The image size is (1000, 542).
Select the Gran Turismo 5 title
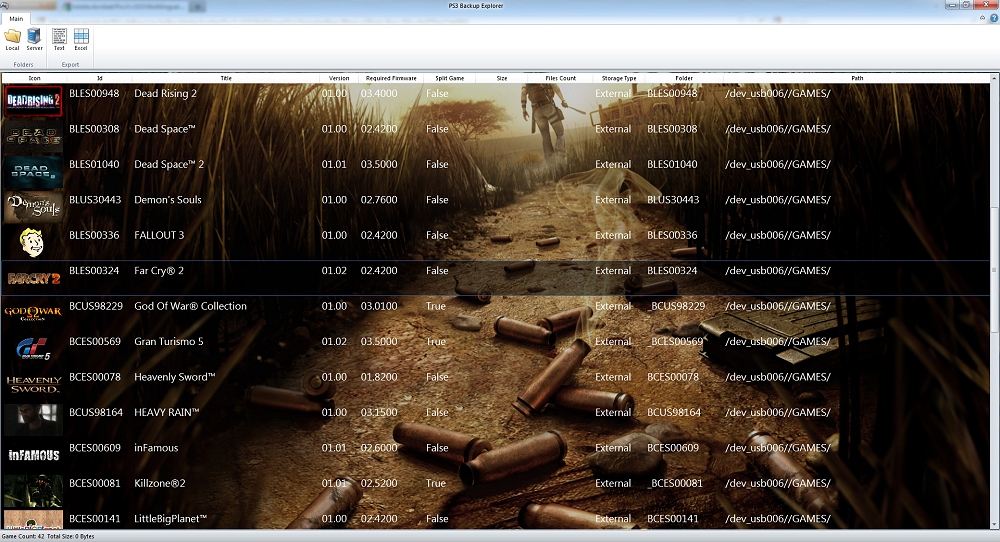coord(168,342)
